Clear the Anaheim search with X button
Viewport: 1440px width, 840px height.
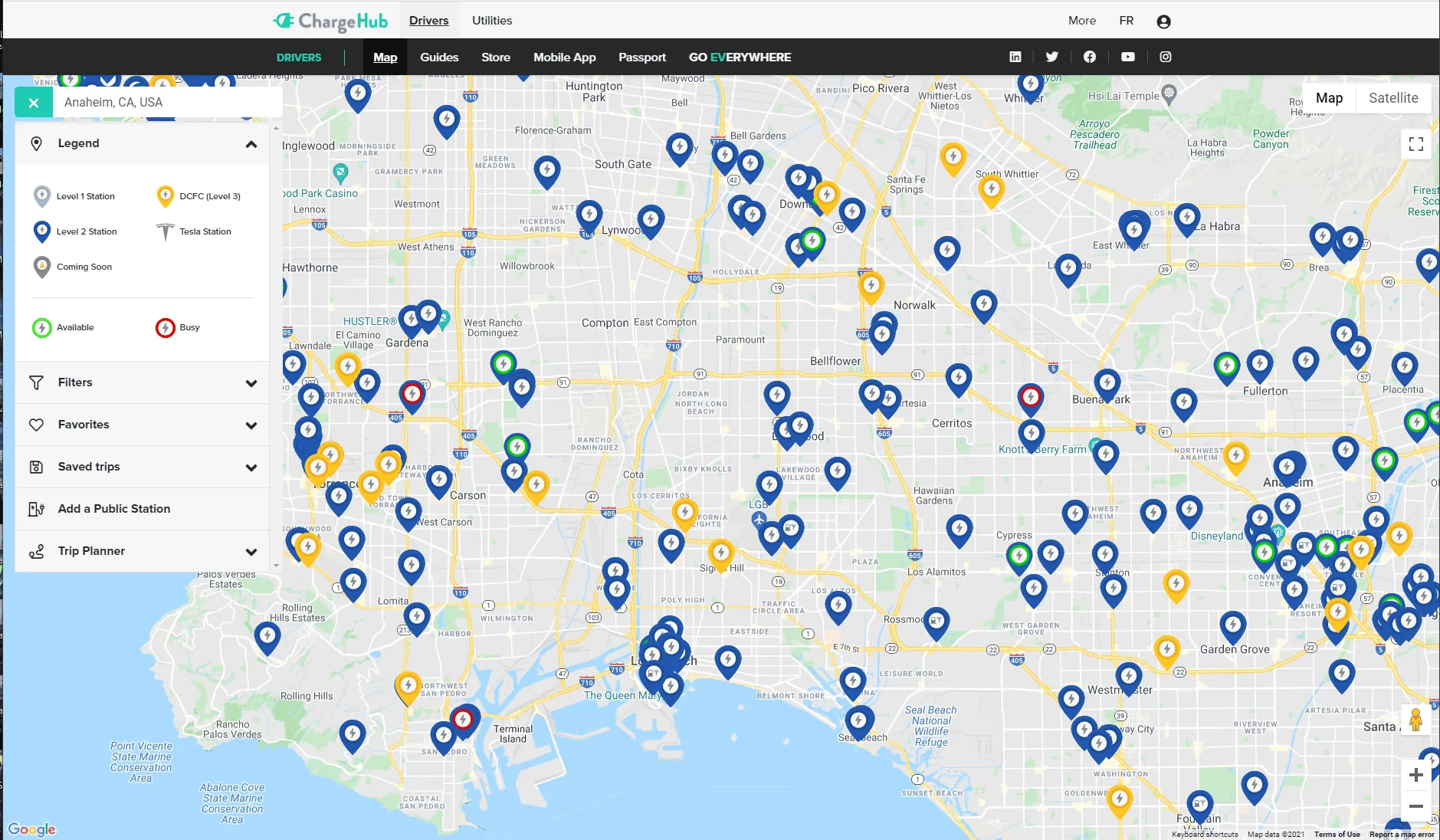click(x=34, y=102)
